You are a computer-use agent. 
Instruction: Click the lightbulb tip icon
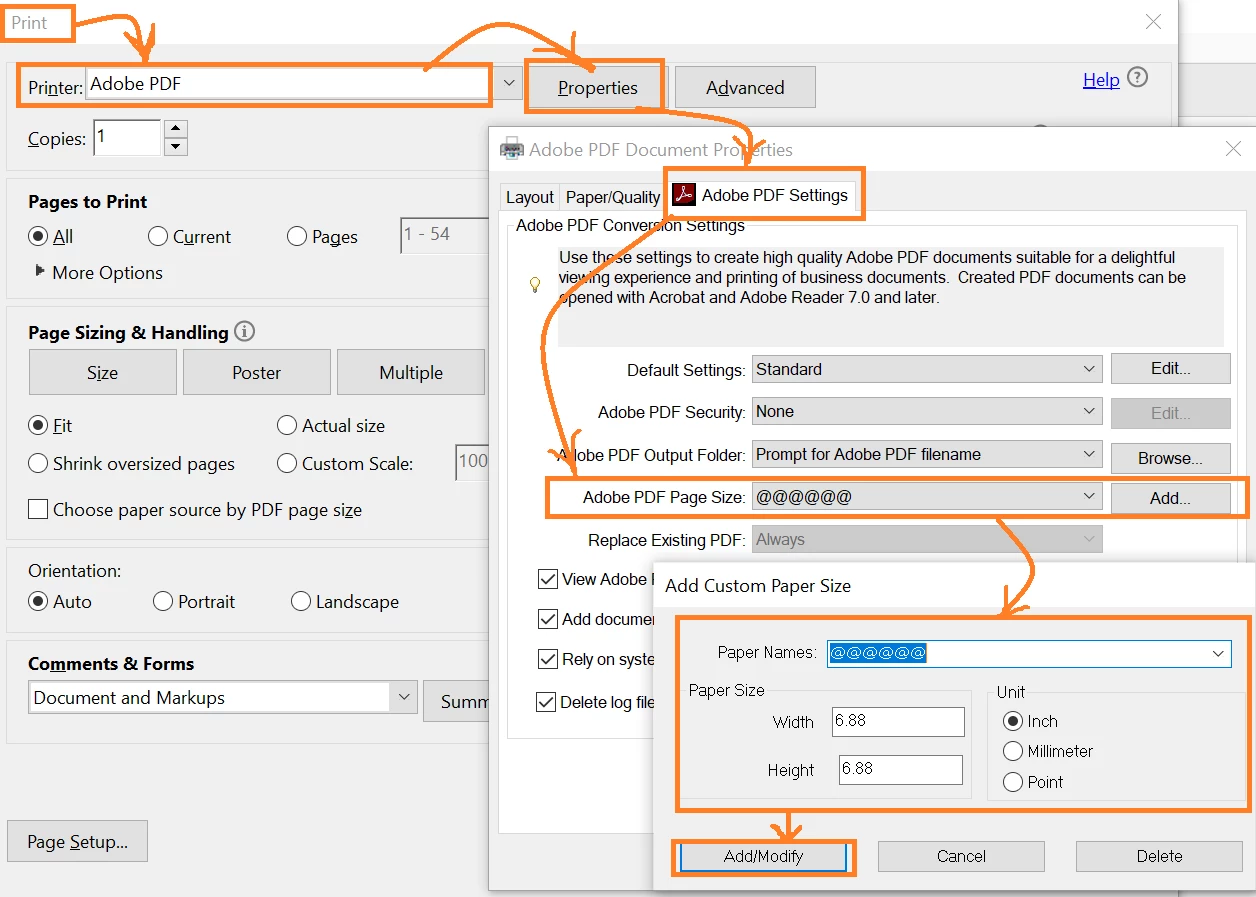[535, 284]
